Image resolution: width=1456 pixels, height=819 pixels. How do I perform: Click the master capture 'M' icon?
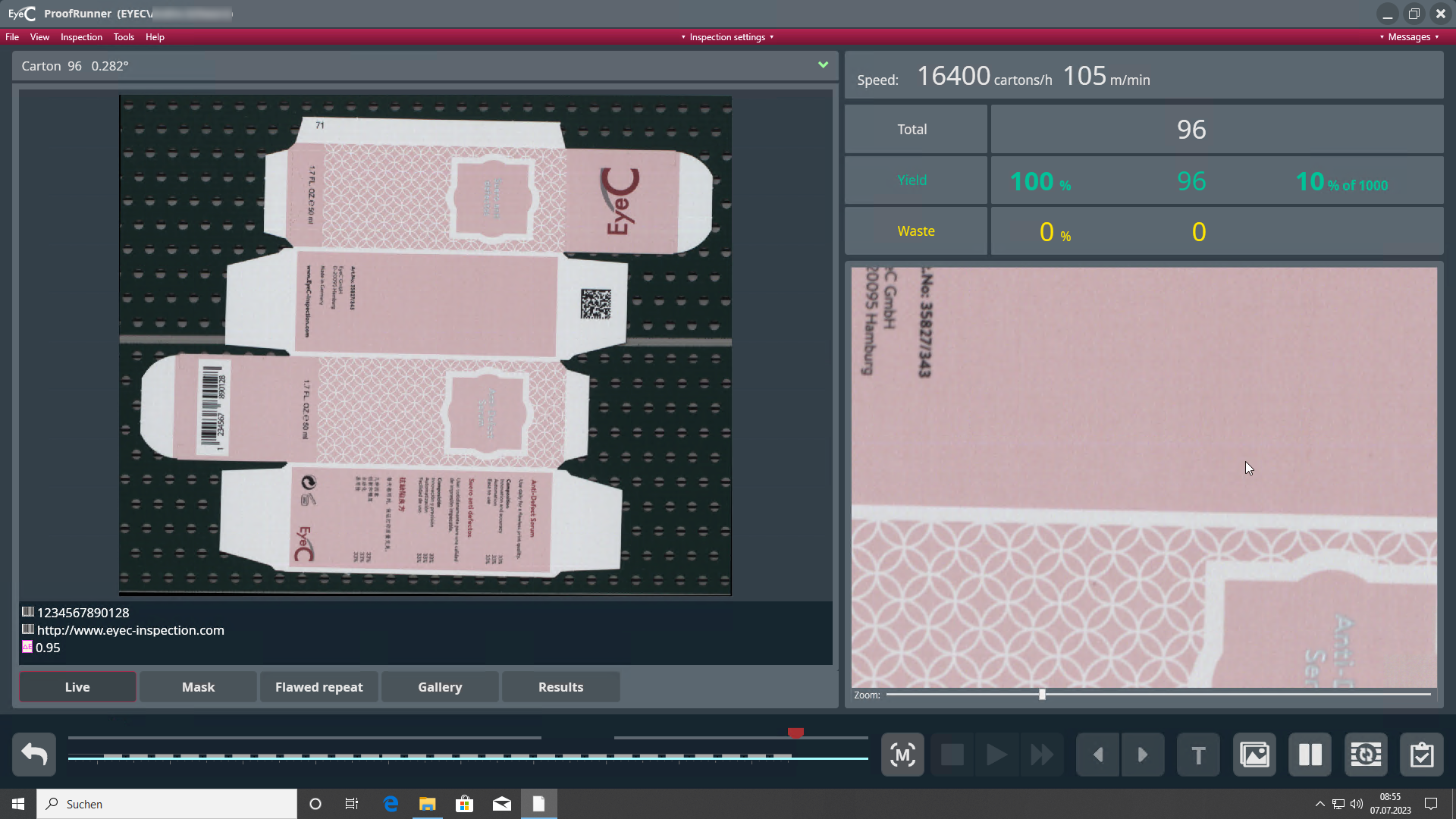(x=902, y=755)
